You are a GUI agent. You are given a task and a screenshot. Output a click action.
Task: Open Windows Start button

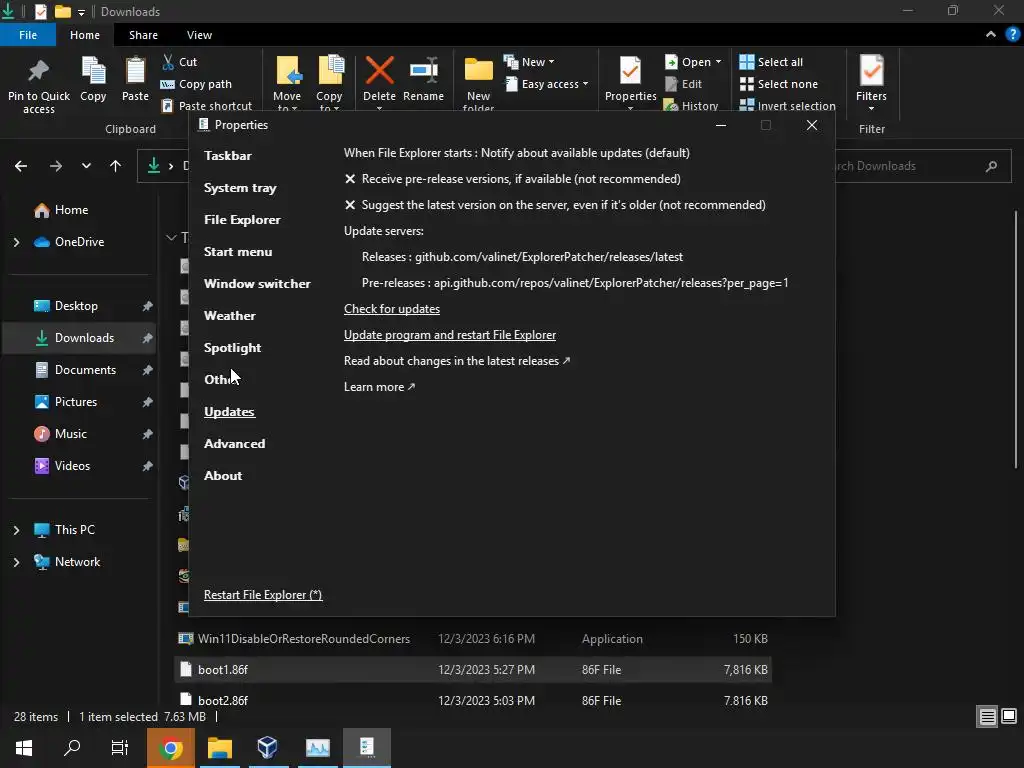click(x=24, y=748)
